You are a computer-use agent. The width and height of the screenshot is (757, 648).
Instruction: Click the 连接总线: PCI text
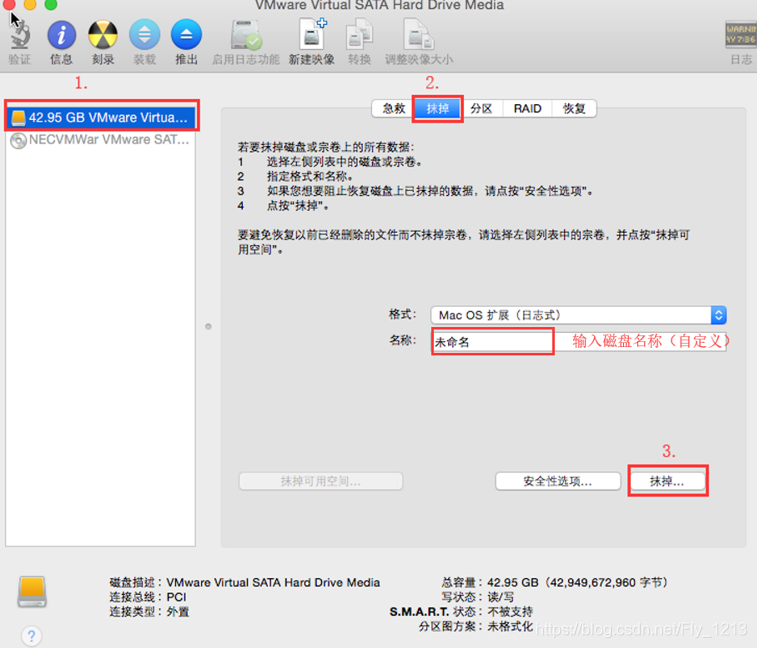[x=147, y=597]
